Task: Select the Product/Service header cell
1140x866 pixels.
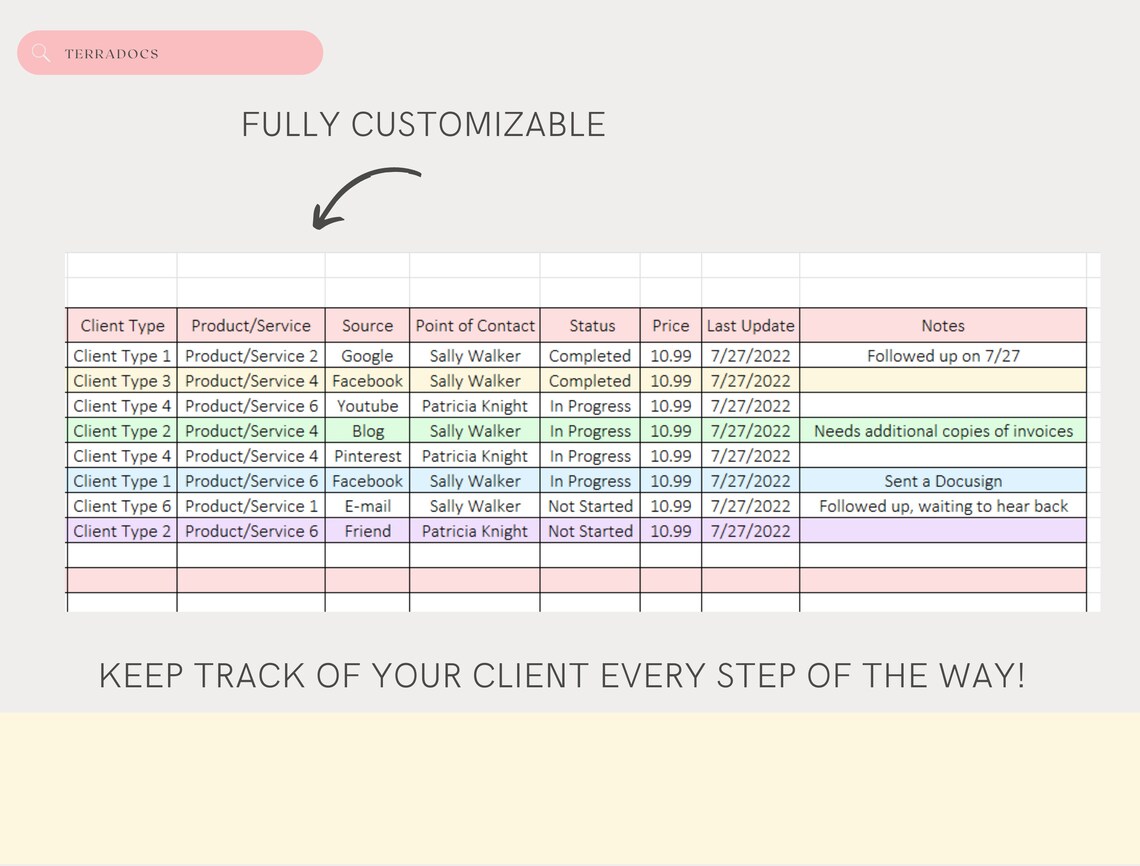Action: pyautogui.click(x=251, y=325)
